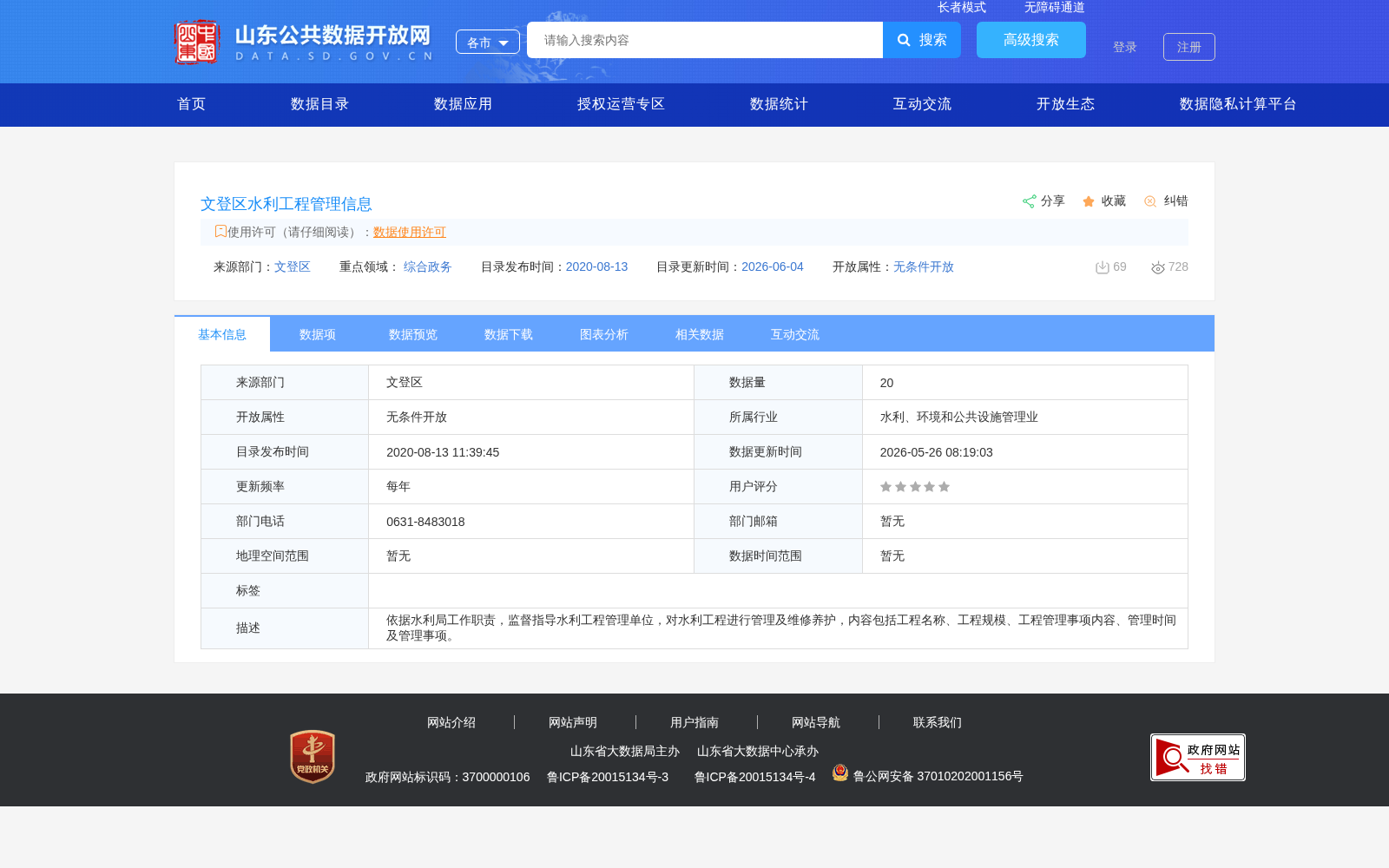Click the 高级搜索 button
1389x868 pixels.
tap(1031, 40)
